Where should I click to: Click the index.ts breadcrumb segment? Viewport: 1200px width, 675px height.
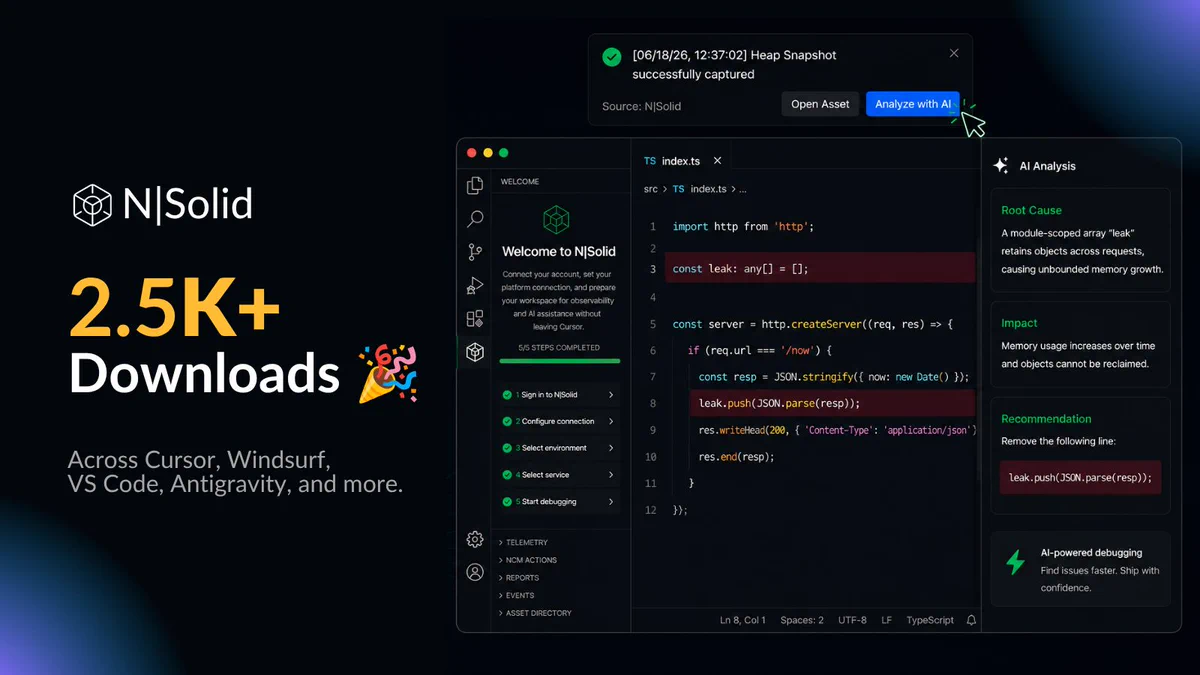pyautogui.click(x=708, y=189)
